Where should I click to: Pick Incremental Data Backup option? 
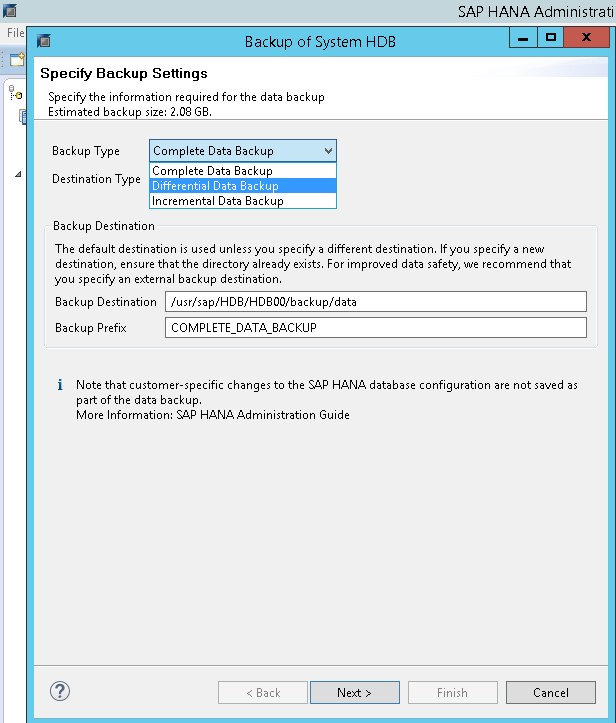coord(243,201)
